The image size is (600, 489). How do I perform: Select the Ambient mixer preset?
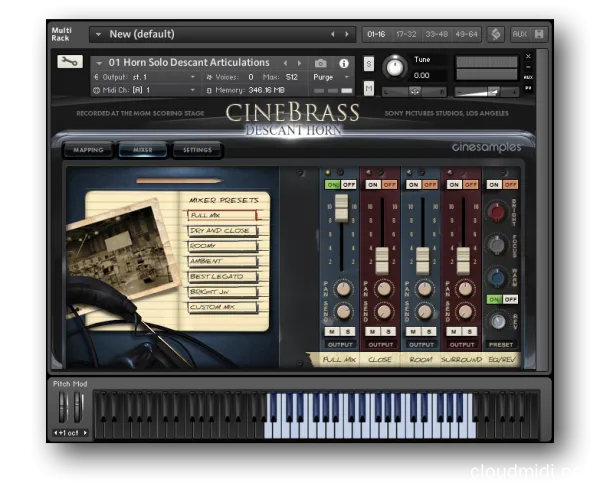coord(222,261)
